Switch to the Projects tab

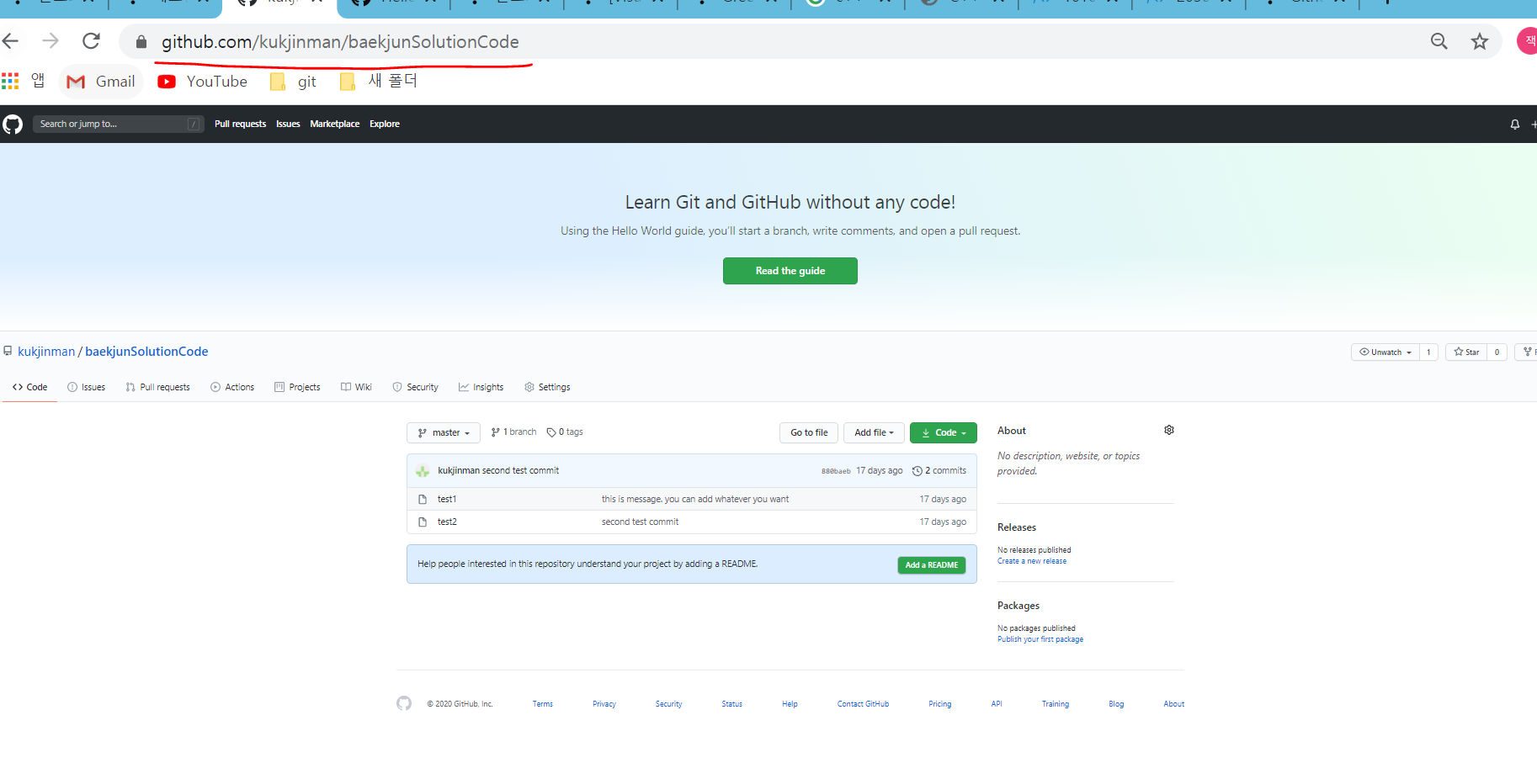[297, 388]
